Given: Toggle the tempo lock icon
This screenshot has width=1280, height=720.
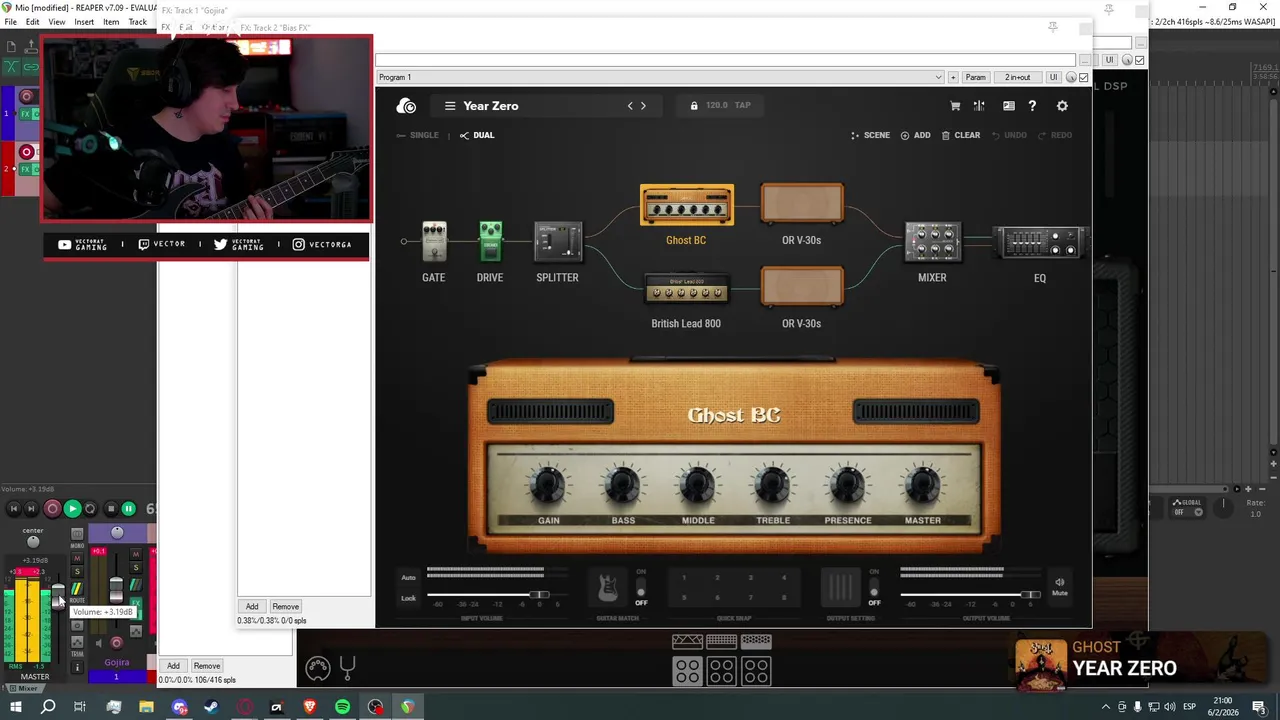Looking at the screenshot, I should click(x=694, y=106).
